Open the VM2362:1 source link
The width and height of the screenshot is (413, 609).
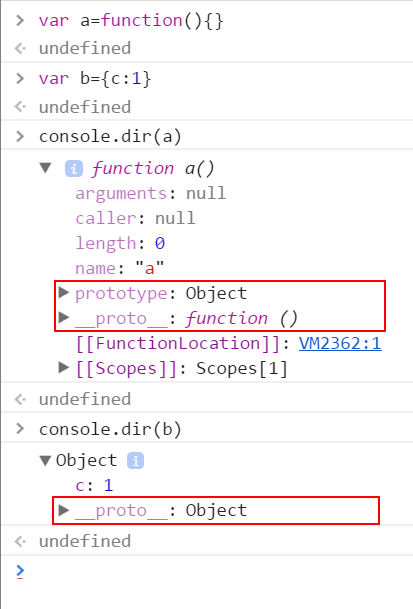pyautogui.click(x=340, y=343)
